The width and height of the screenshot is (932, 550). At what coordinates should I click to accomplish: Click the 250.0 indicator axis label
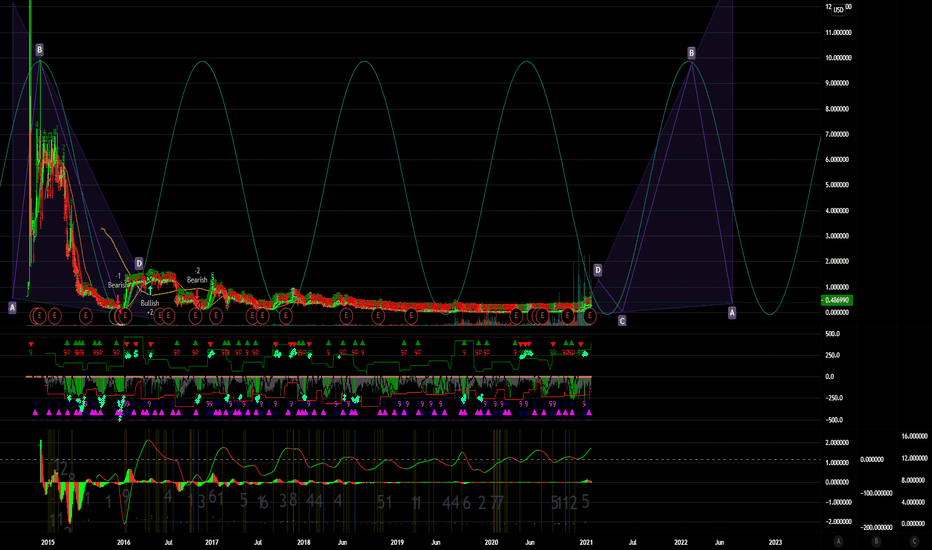click(833, 355)
